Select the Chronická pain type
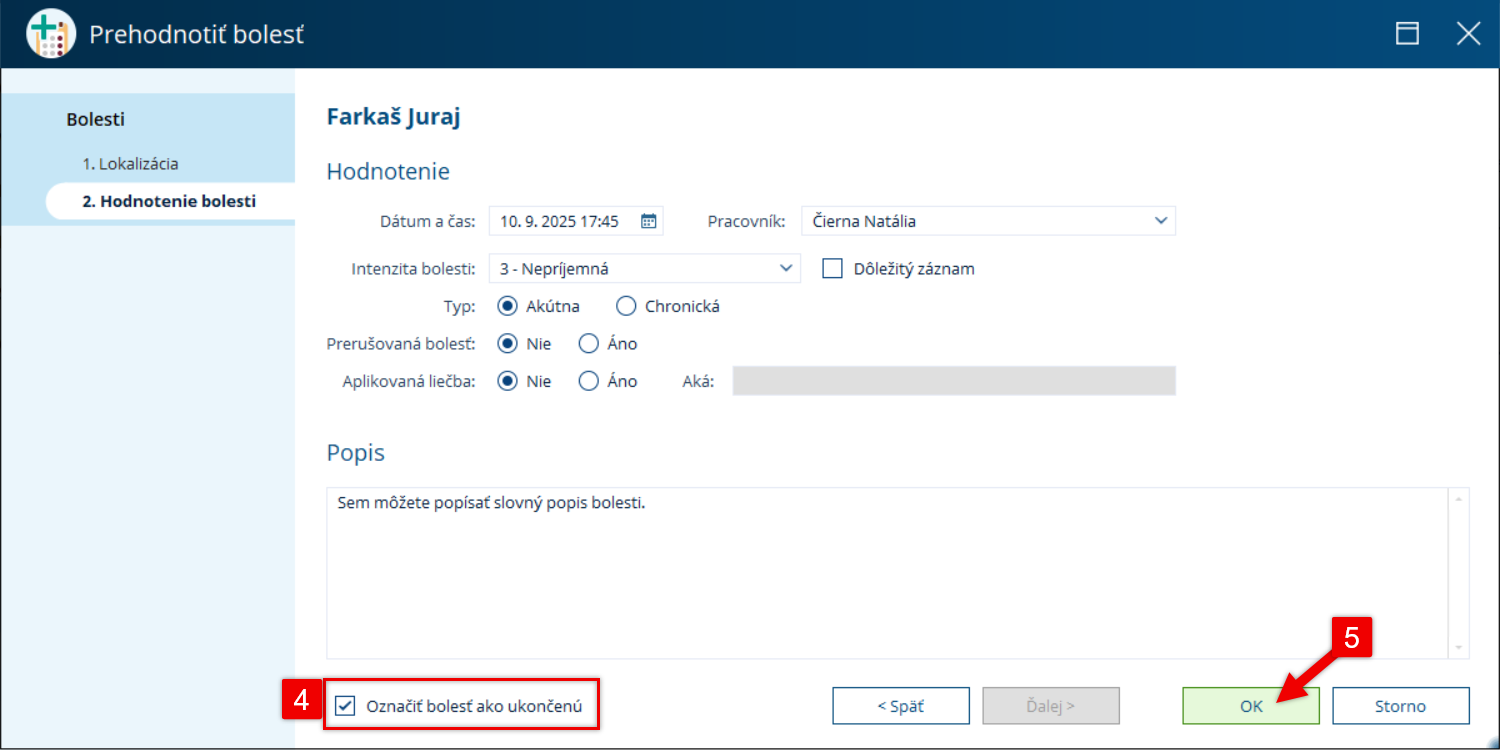This screenshot has height=750, width=1500. click(626, 306)
